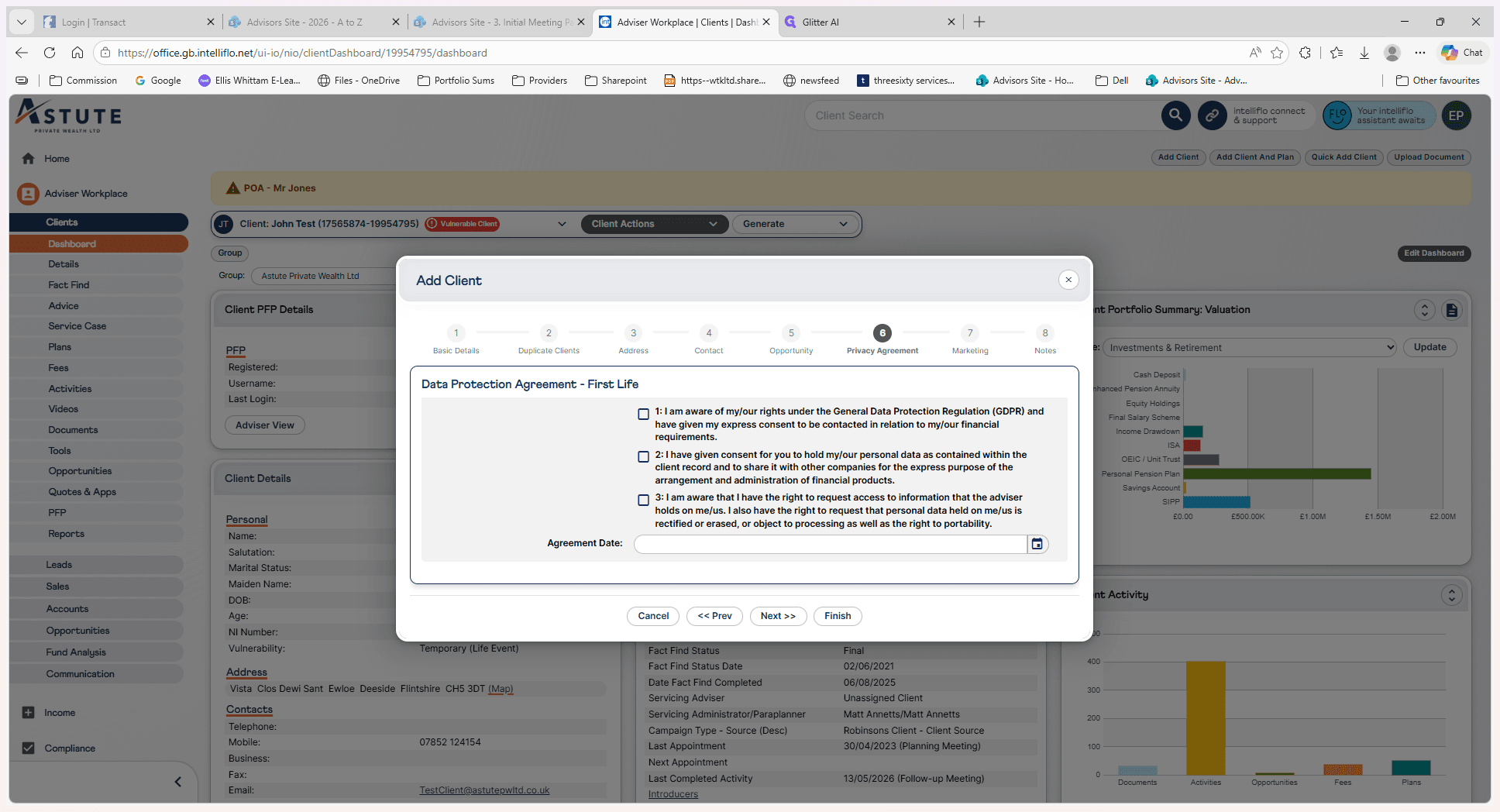Viewport: 1500px width, 812px height.
Task: Click the Adviser View button
Action: (265, 425)
